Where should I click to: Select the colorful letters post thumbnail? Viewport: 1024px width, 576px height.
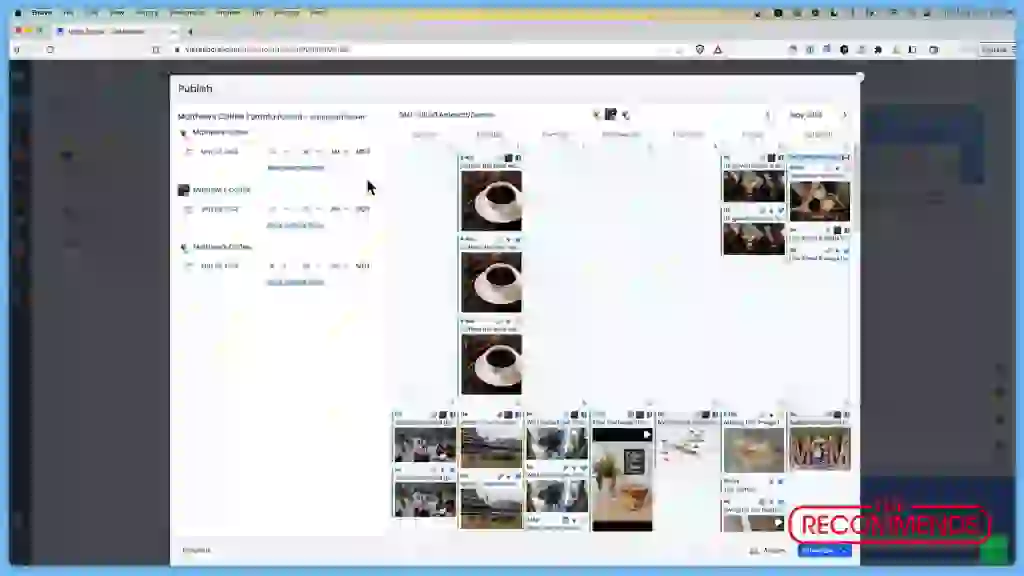[x=820, y=449]
